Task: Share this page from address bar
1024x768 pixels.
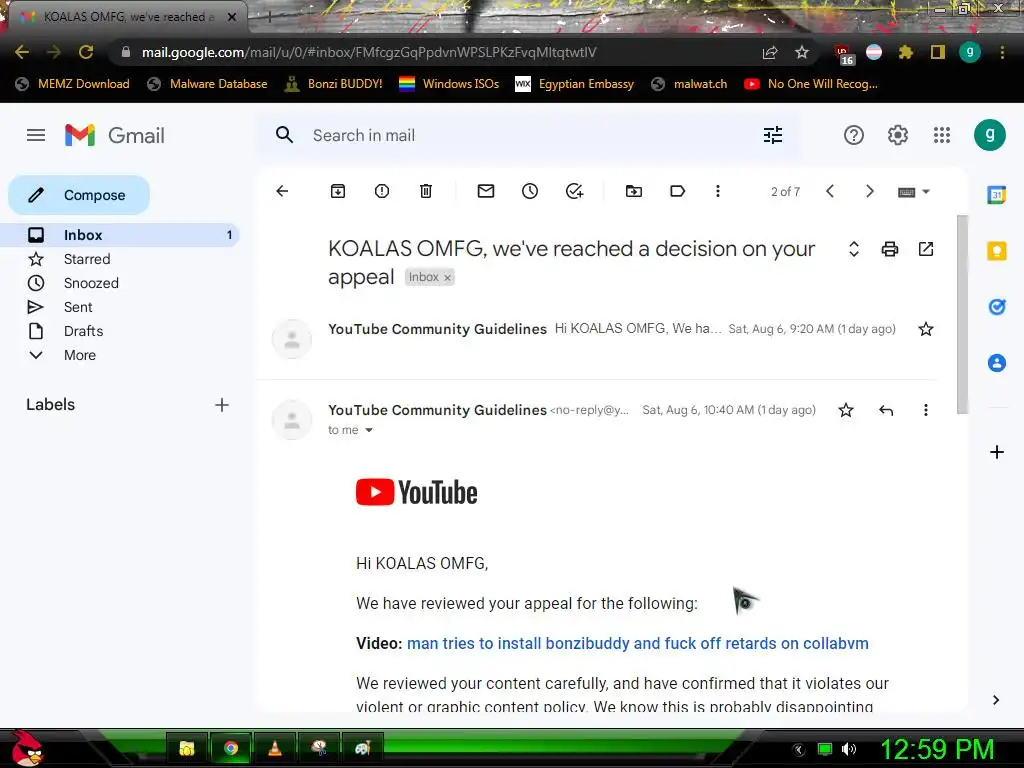Action: [x=770, y=52]
